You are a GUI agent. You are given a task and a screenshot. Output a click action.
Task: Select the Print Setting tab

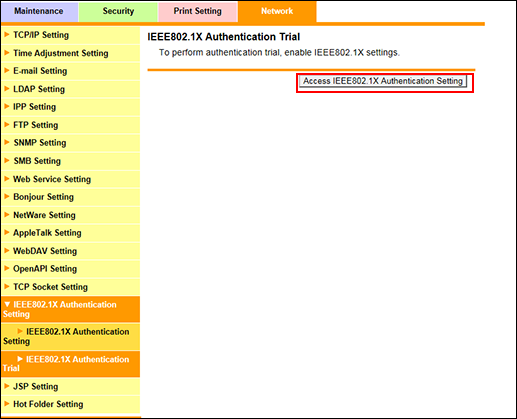coord(198,12)
